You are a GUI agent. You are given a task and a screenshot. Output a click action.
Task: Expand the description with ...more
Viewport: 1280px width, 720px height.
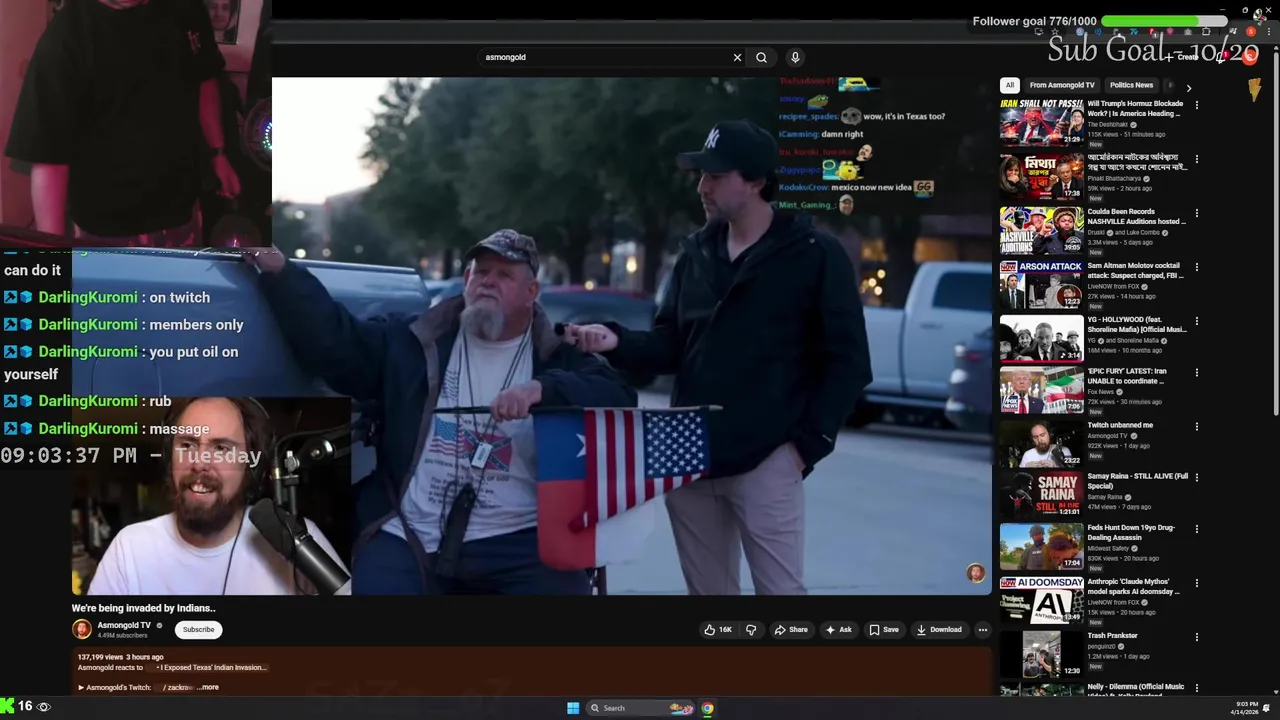(207, 687)
